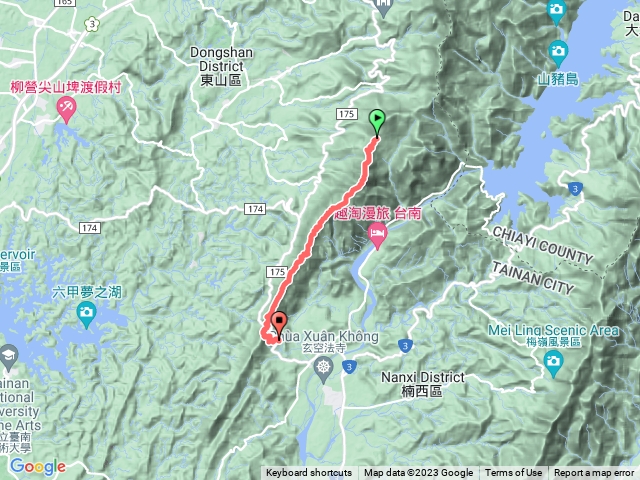The height and width of the screenshot is (480, 640).
Task: Open the pink hotel pin near 趣淘漫旅 台南
Action: (378, 236)
